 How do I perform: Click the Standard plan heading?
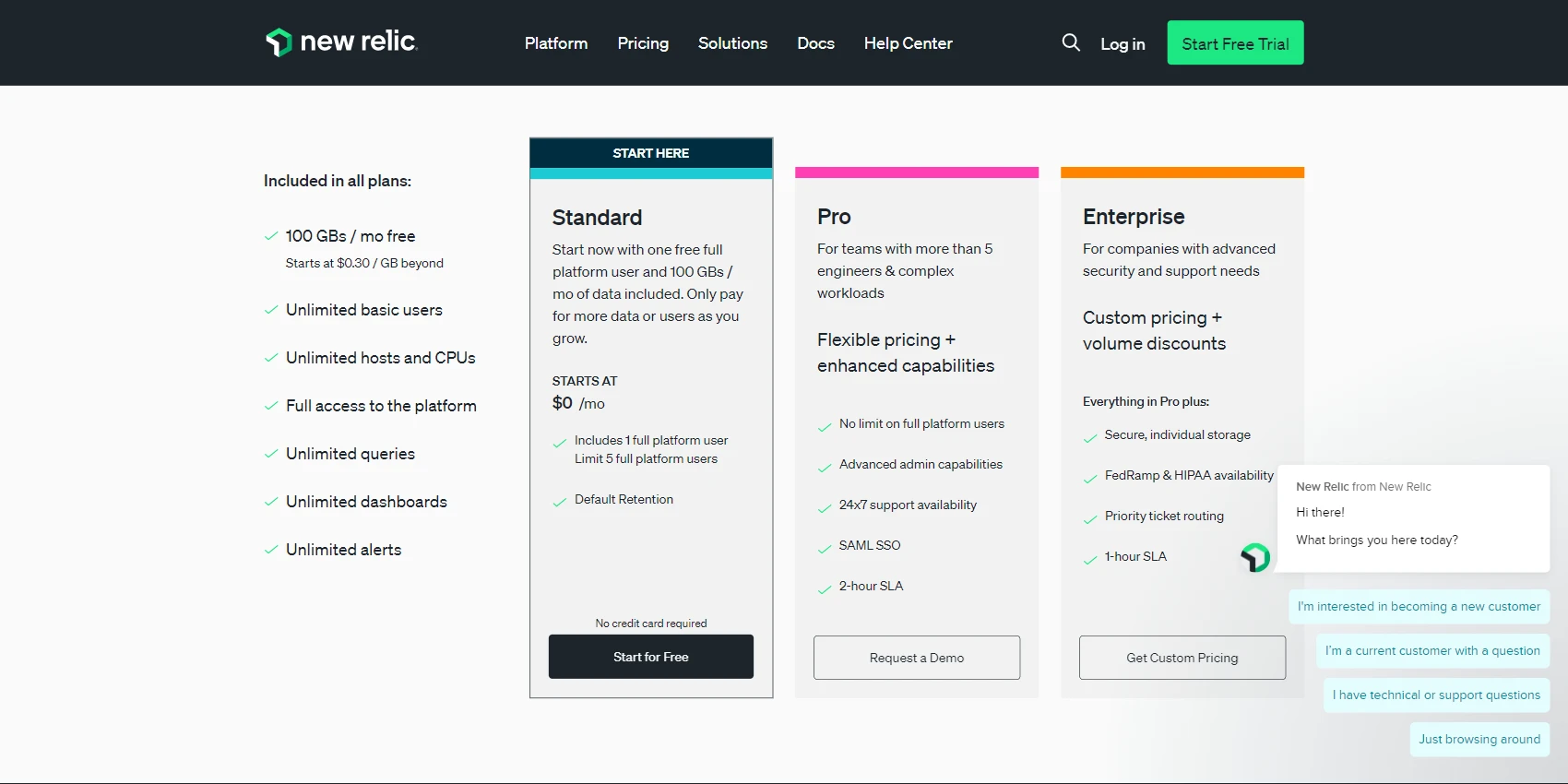[597, 218]
